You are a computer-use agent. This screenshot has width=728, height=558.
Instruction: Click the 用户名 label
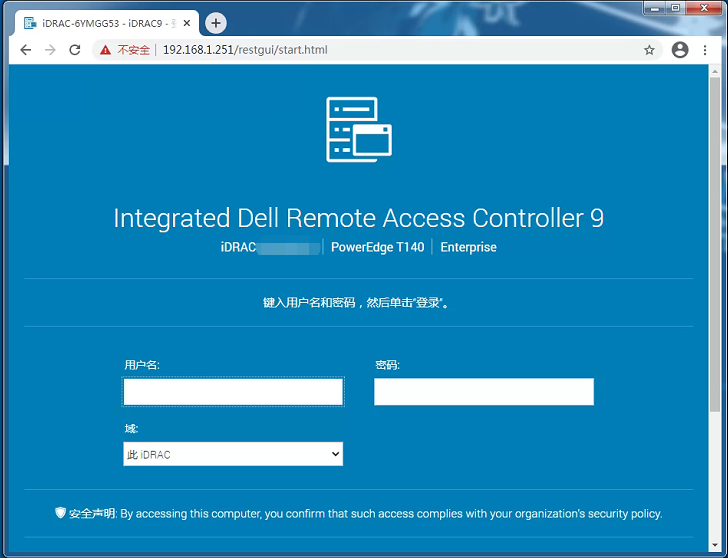(142, 365)
